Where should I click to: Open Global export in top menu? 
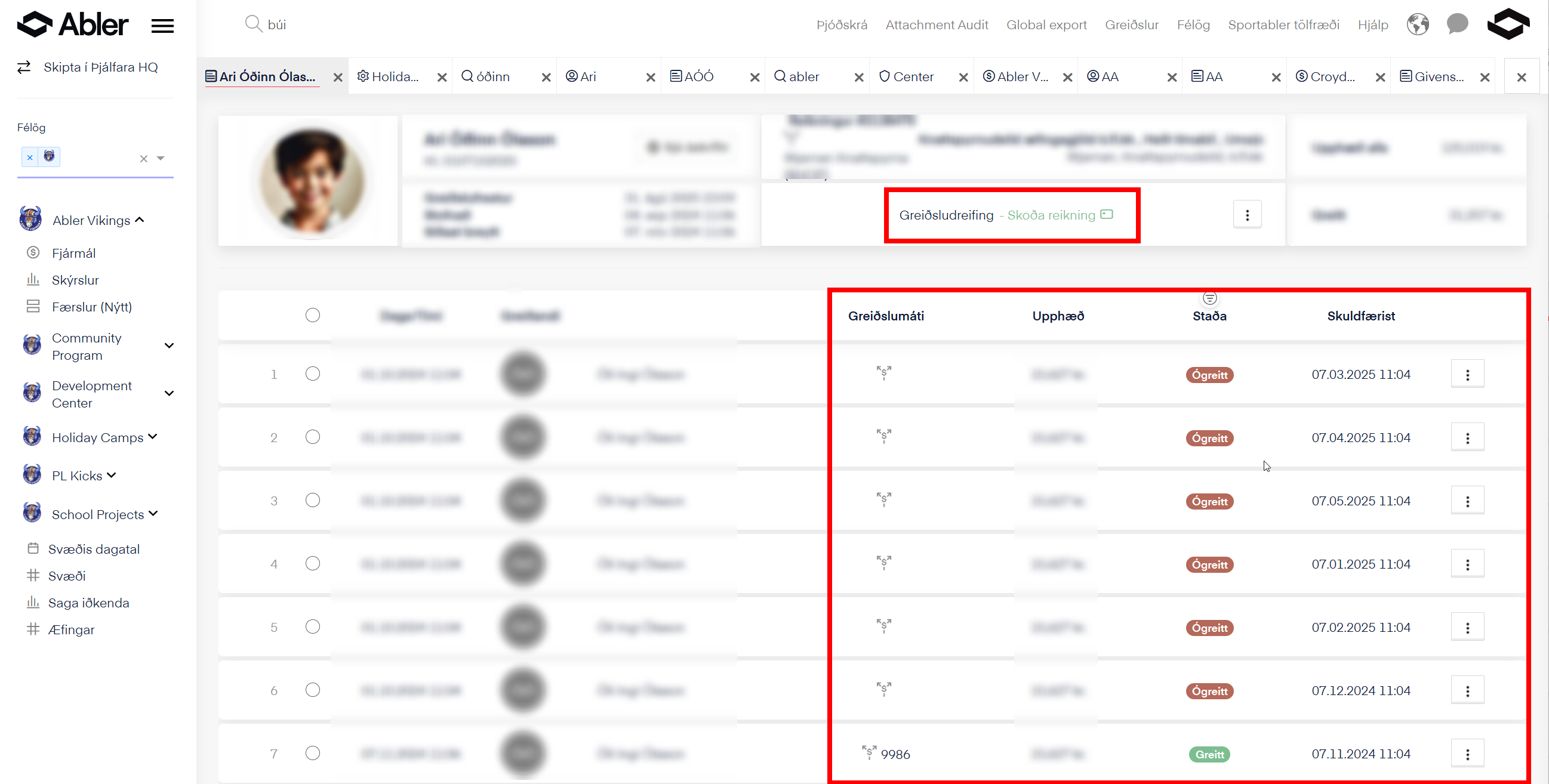1046,24
